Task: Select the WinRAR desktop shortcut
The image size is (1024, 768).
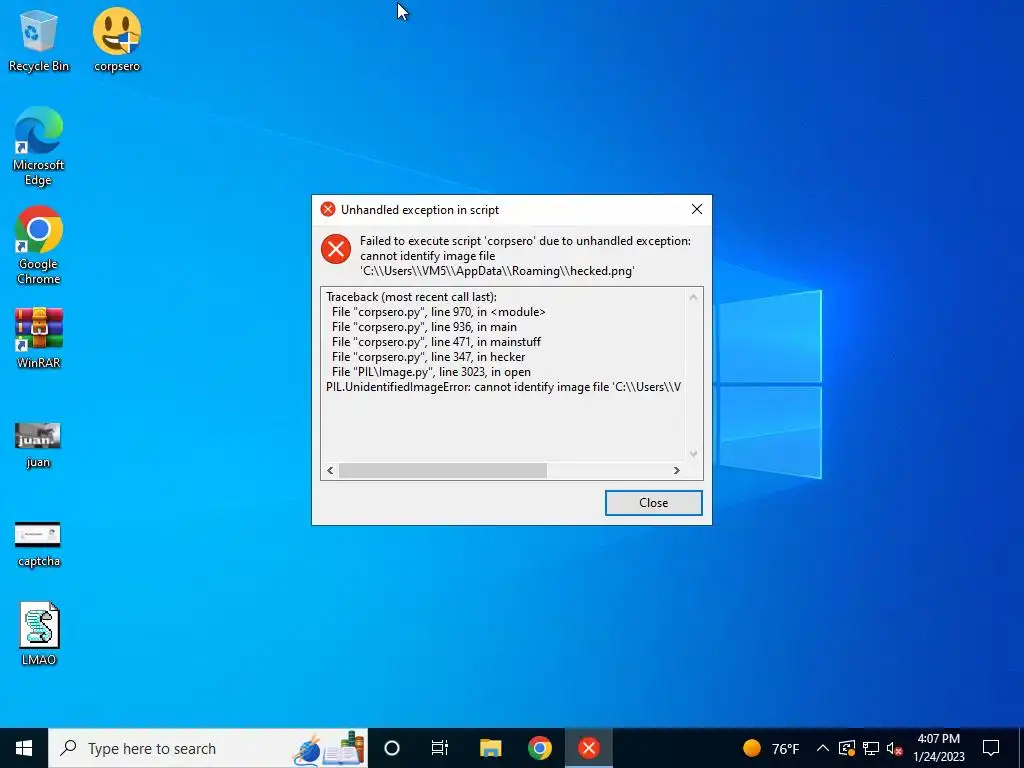Action: 38,338
